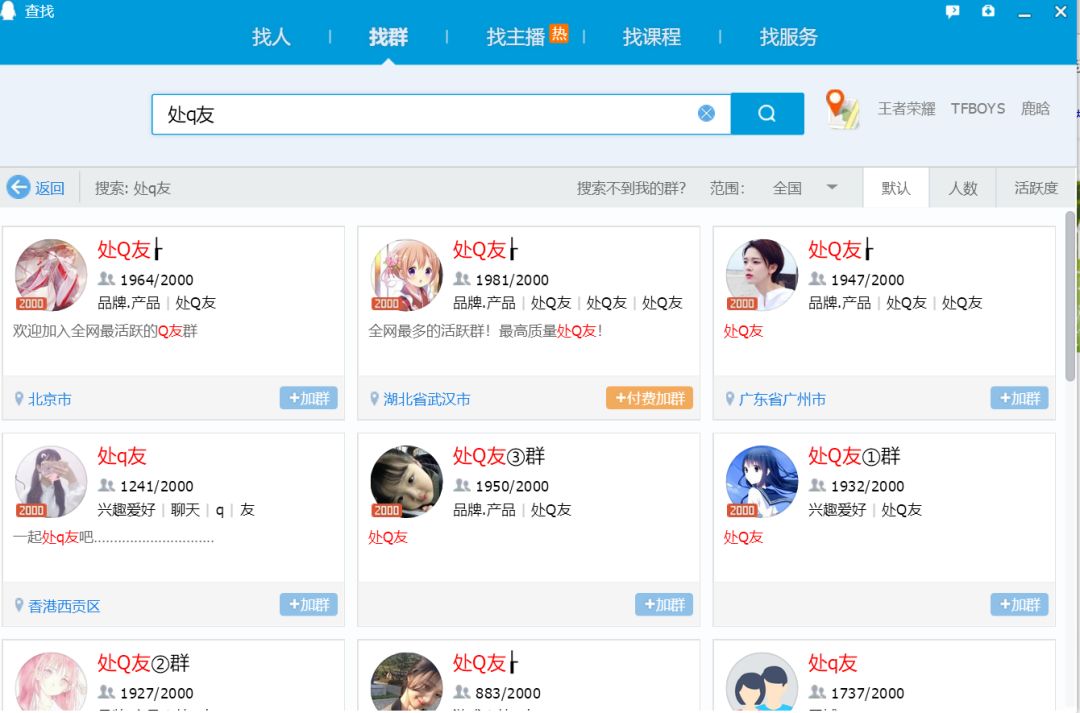Screen dimensions: 1080x713
Task: Open avatar of 1964/2000 group
Action: [x=51, y=275]
